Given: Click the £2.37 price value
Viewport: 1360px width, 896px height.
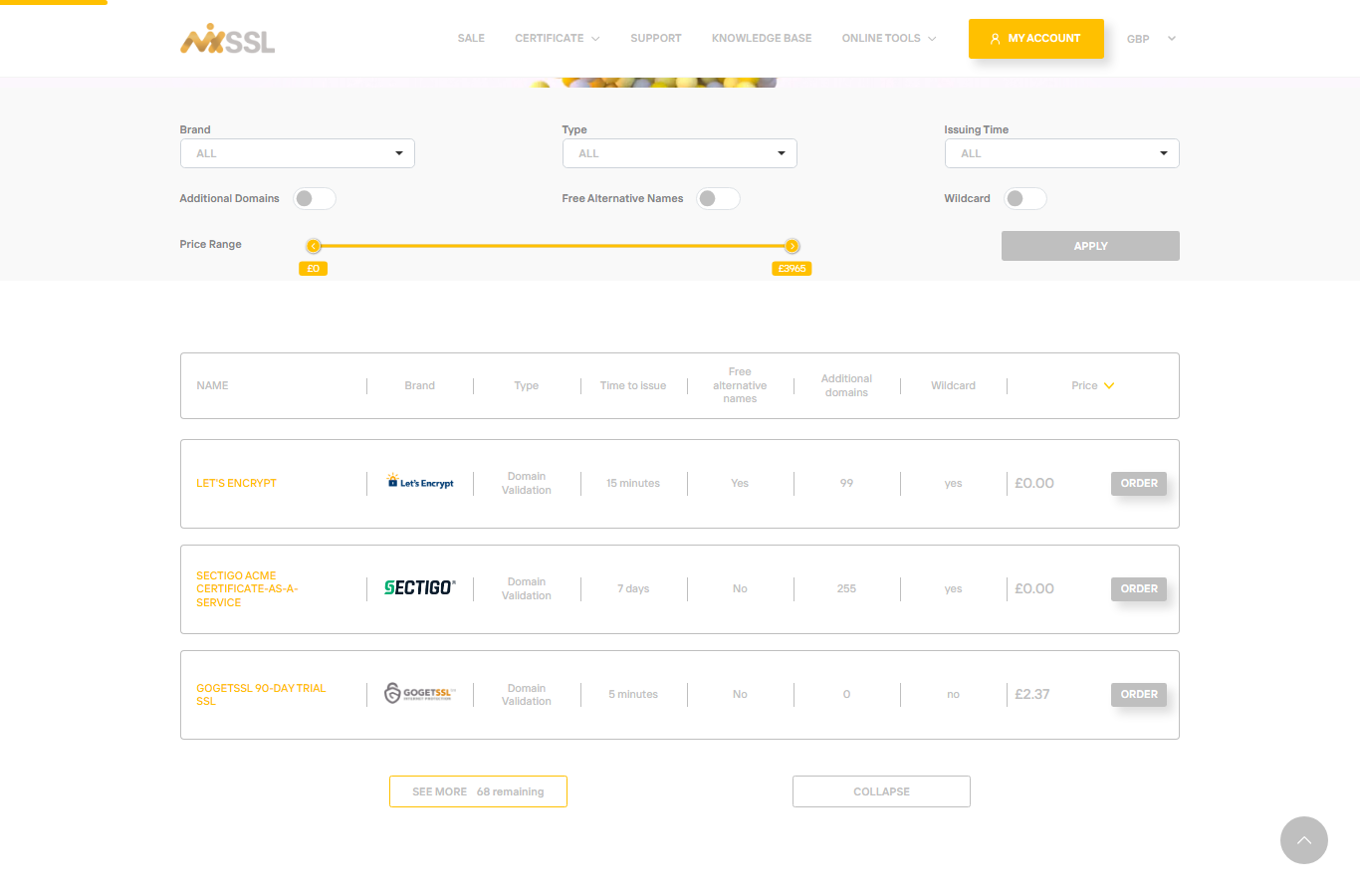Looking at the screenshot, I should 1032,695.
